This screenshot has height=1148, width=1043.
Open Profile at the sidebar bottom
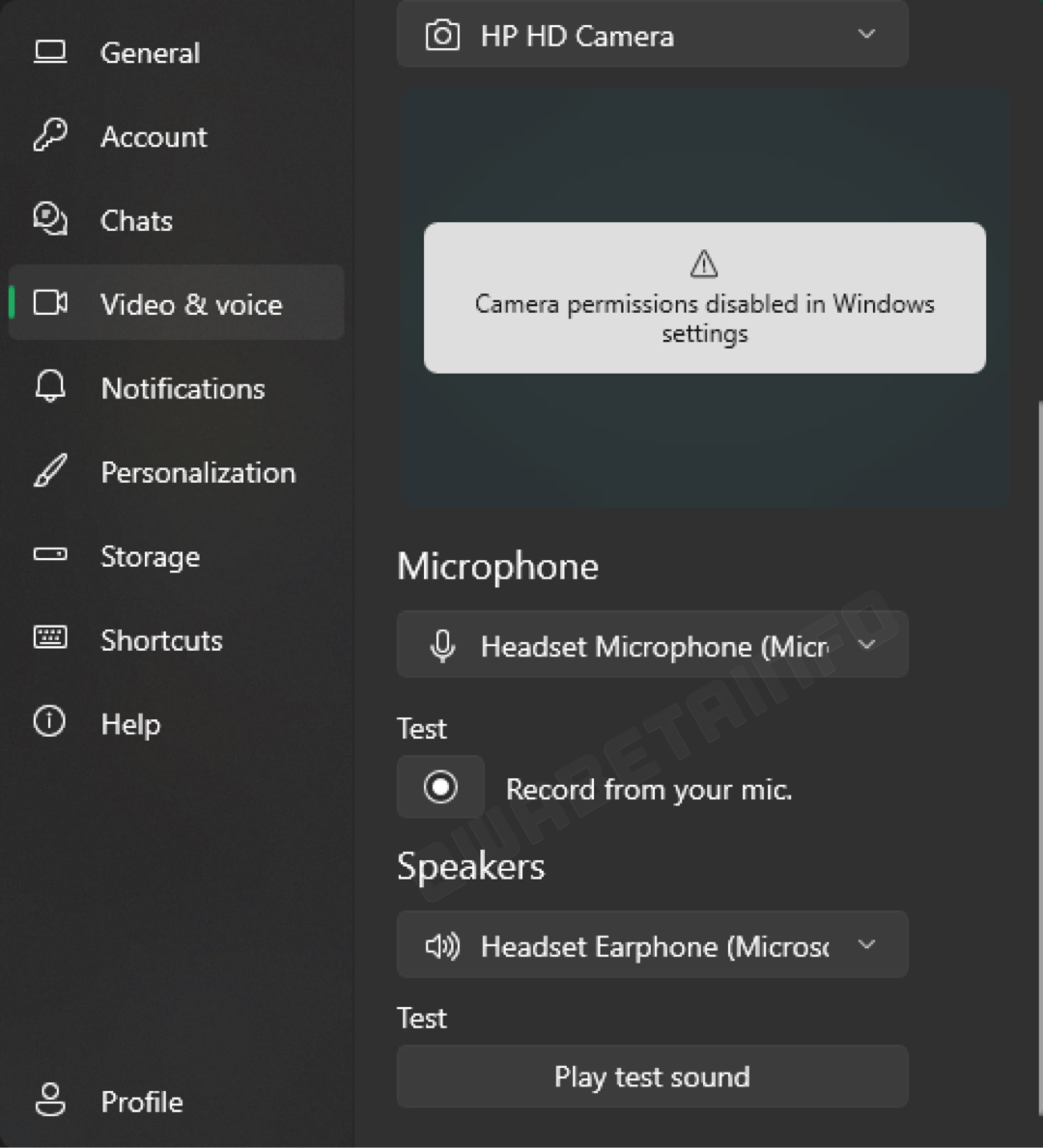(x=142, y=1102)
